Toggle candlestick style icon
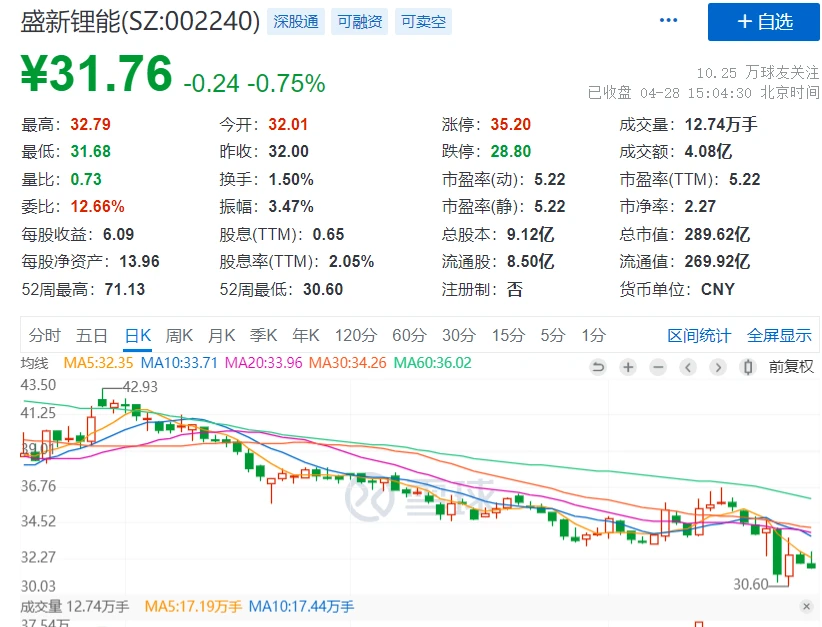The height and width of the screenshot is (627, 822). coord(747,367)
